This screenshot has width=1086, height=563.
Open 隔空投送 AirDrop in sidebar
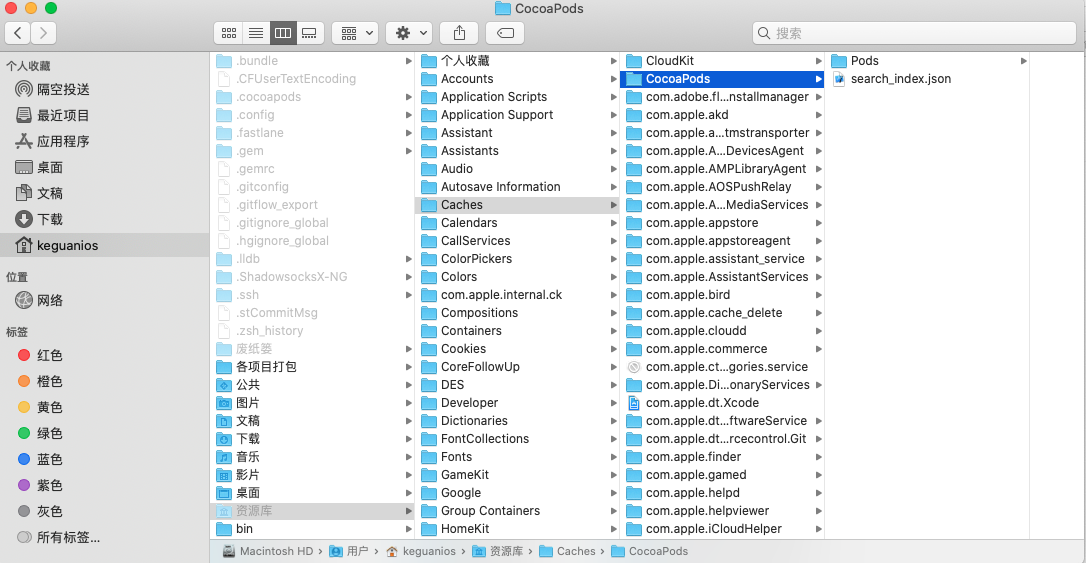point(105,89)
